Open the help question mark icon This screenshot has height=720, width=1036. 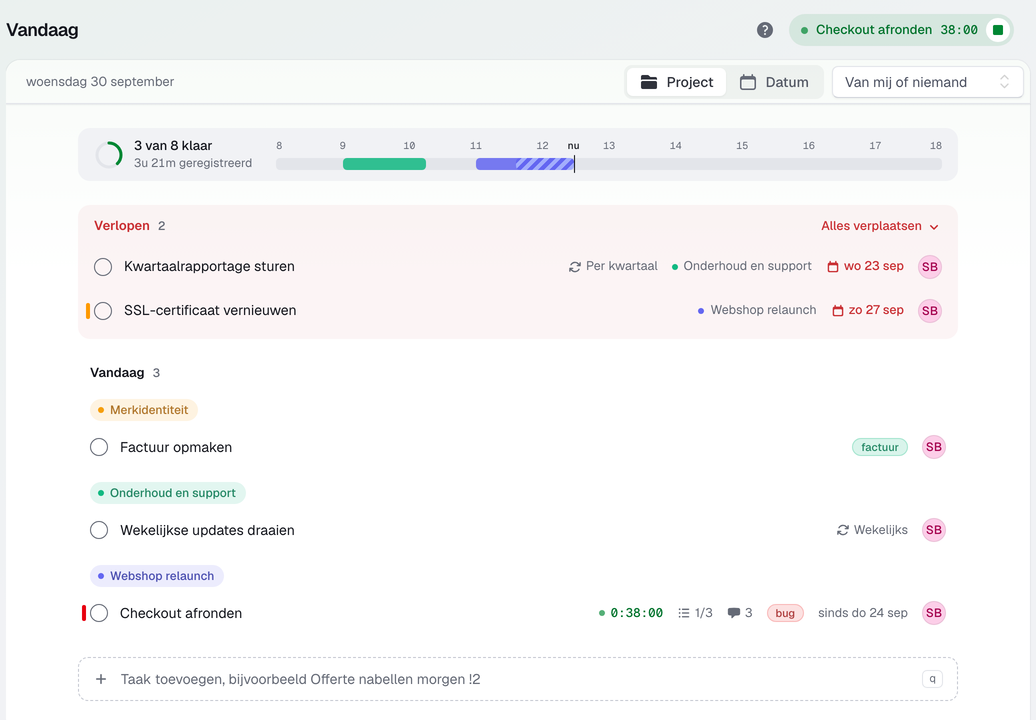click(764, 30)
